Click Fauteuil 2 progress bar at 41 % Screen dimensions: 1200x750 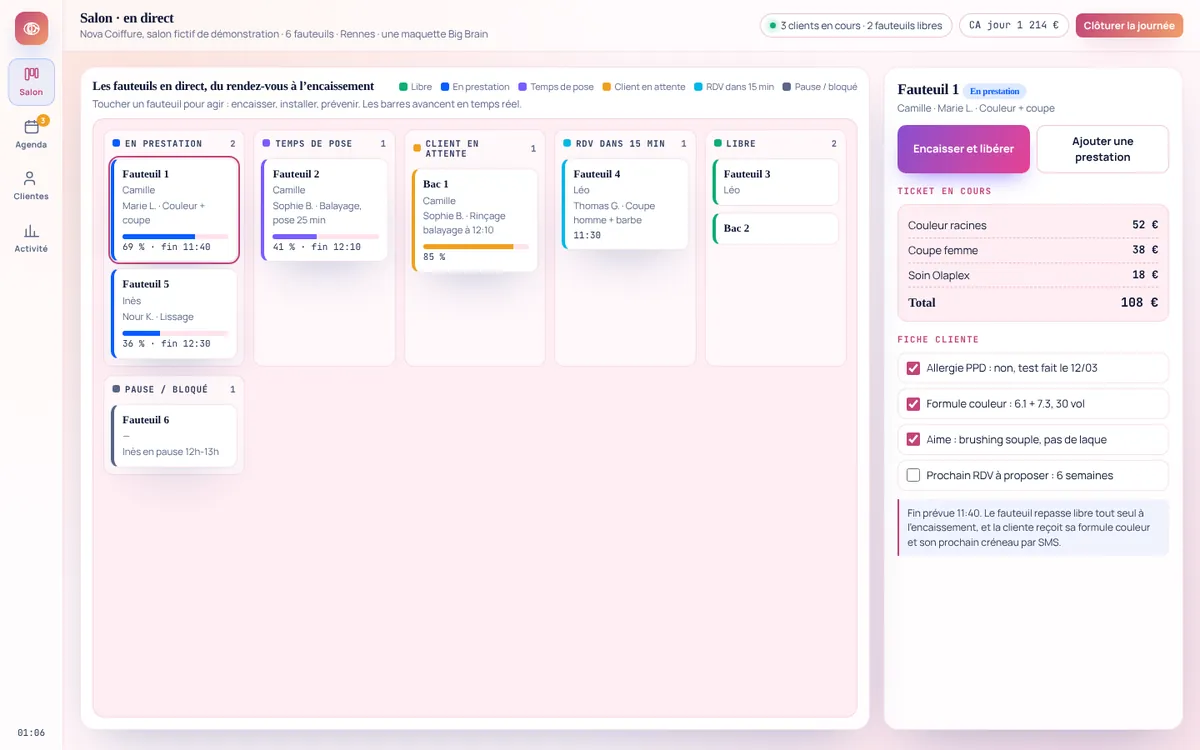(x=326, y=236)
